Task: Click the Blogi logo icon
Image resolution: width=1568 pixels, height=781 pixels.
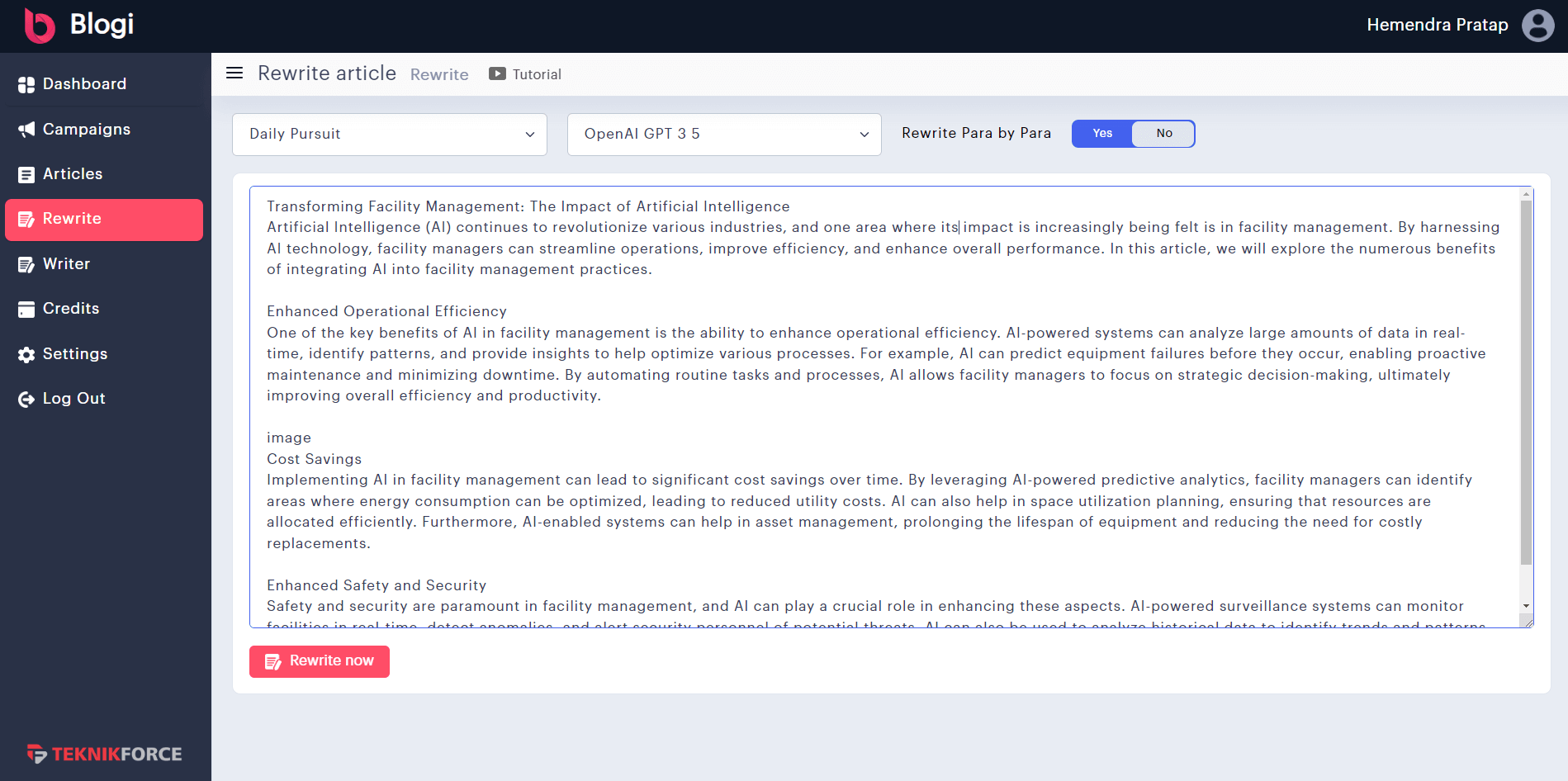Action: click(39, 26)
